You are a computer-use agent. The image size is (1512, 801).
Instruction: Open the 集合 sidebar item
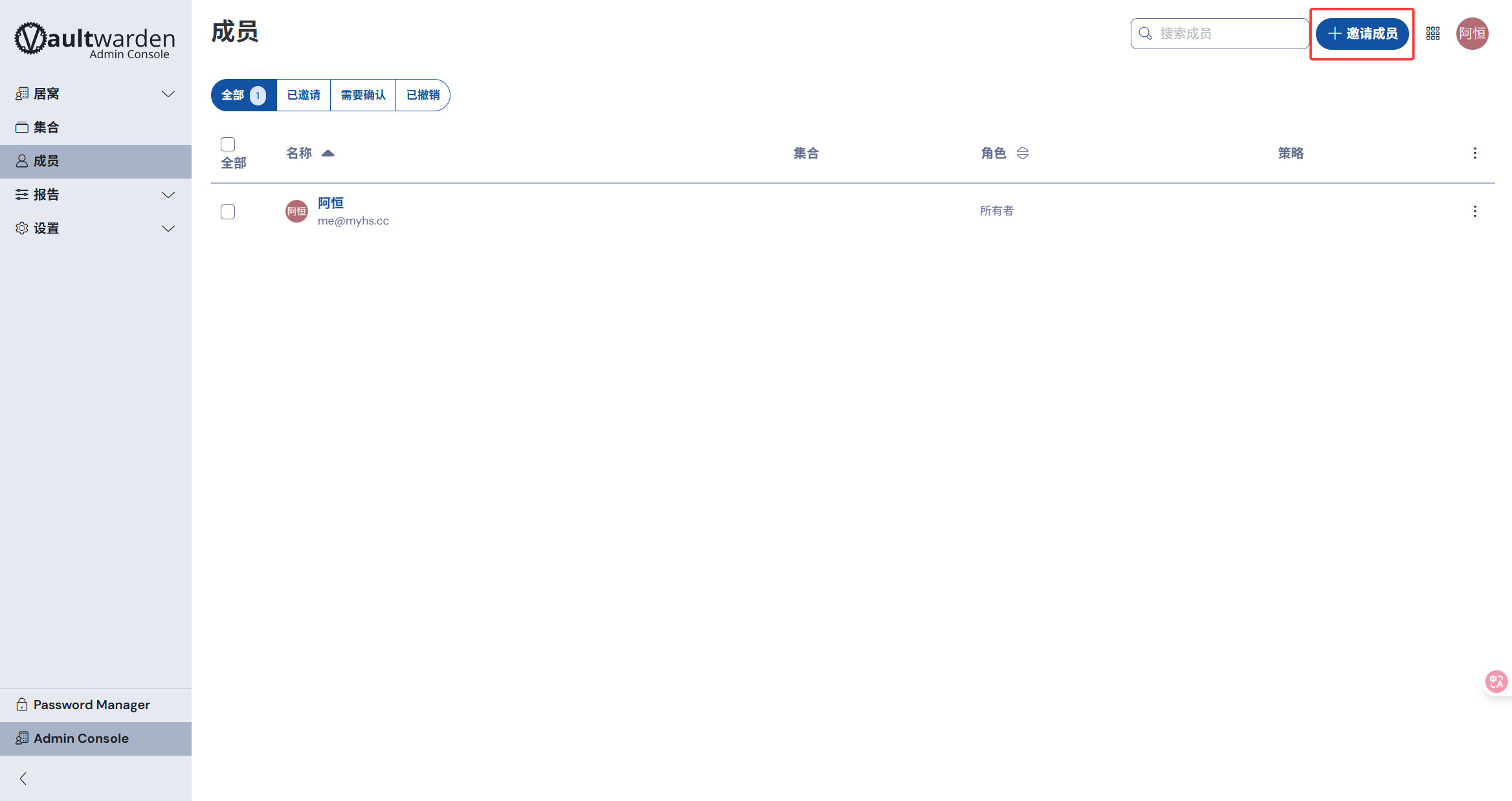coord(96,127)
